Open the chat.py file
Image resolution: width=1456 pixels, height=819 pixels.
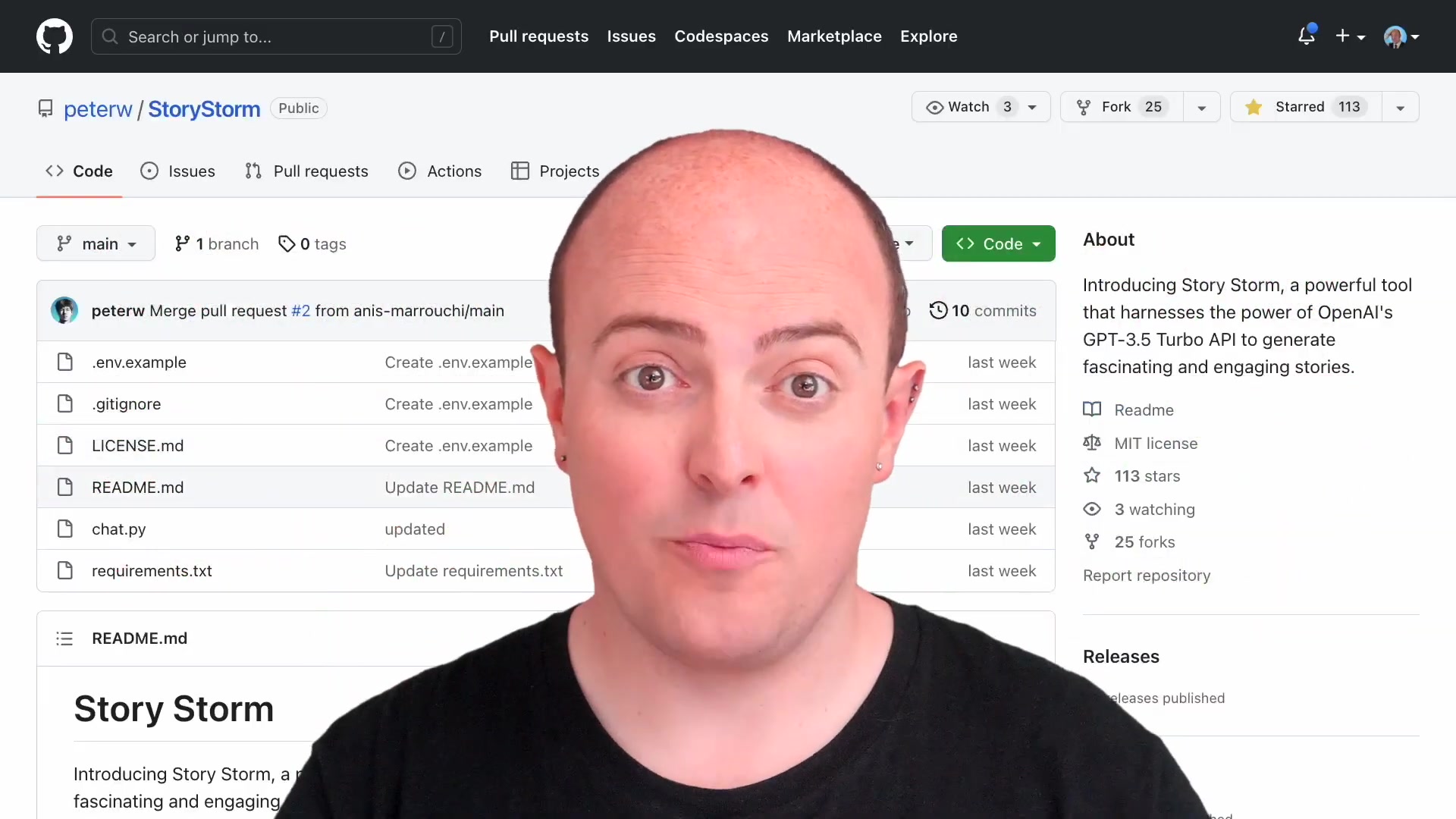[119, 529]
